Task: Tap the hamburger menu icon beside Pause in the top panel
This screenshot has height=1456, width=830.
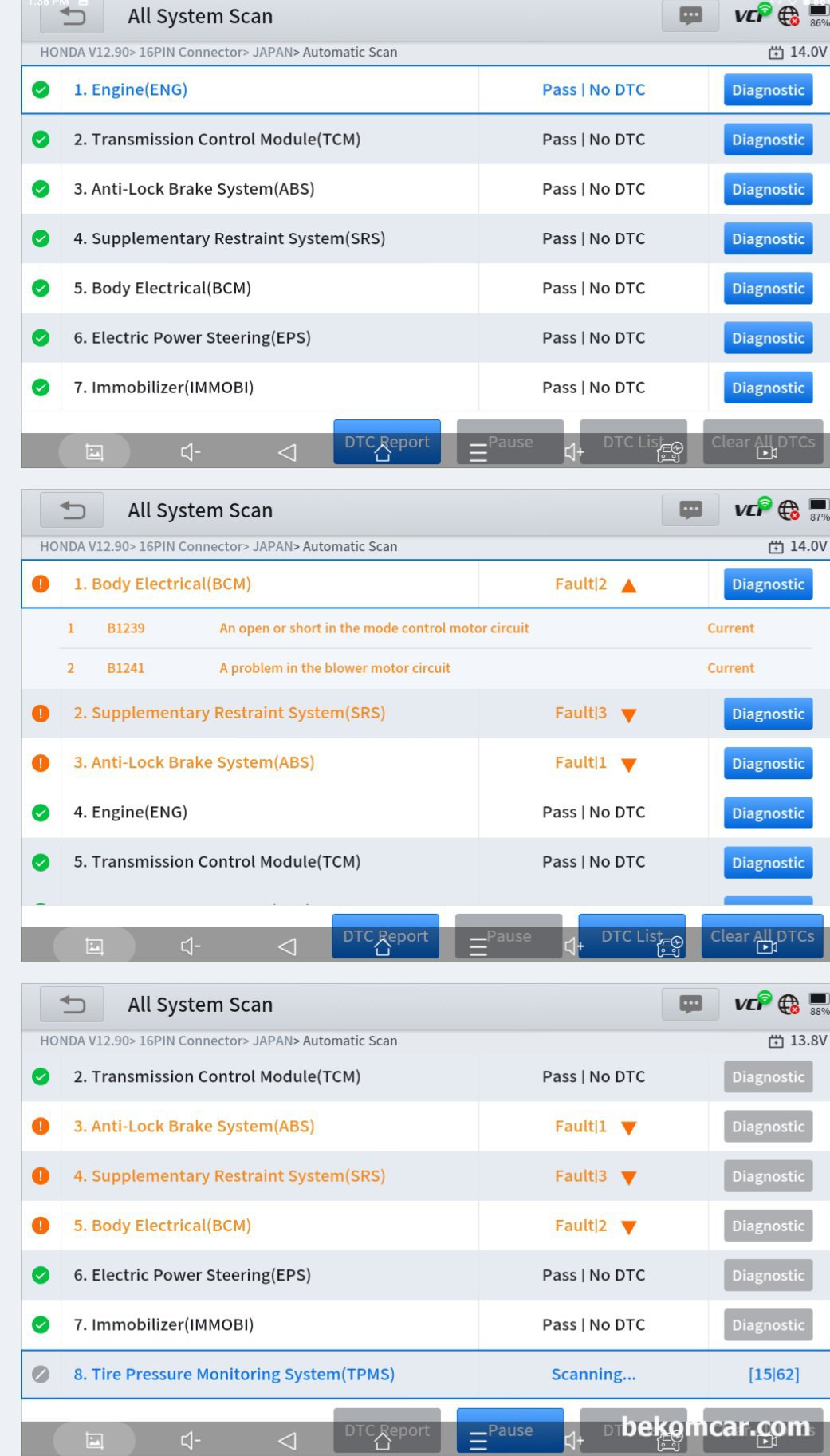Action: point(478,453)
